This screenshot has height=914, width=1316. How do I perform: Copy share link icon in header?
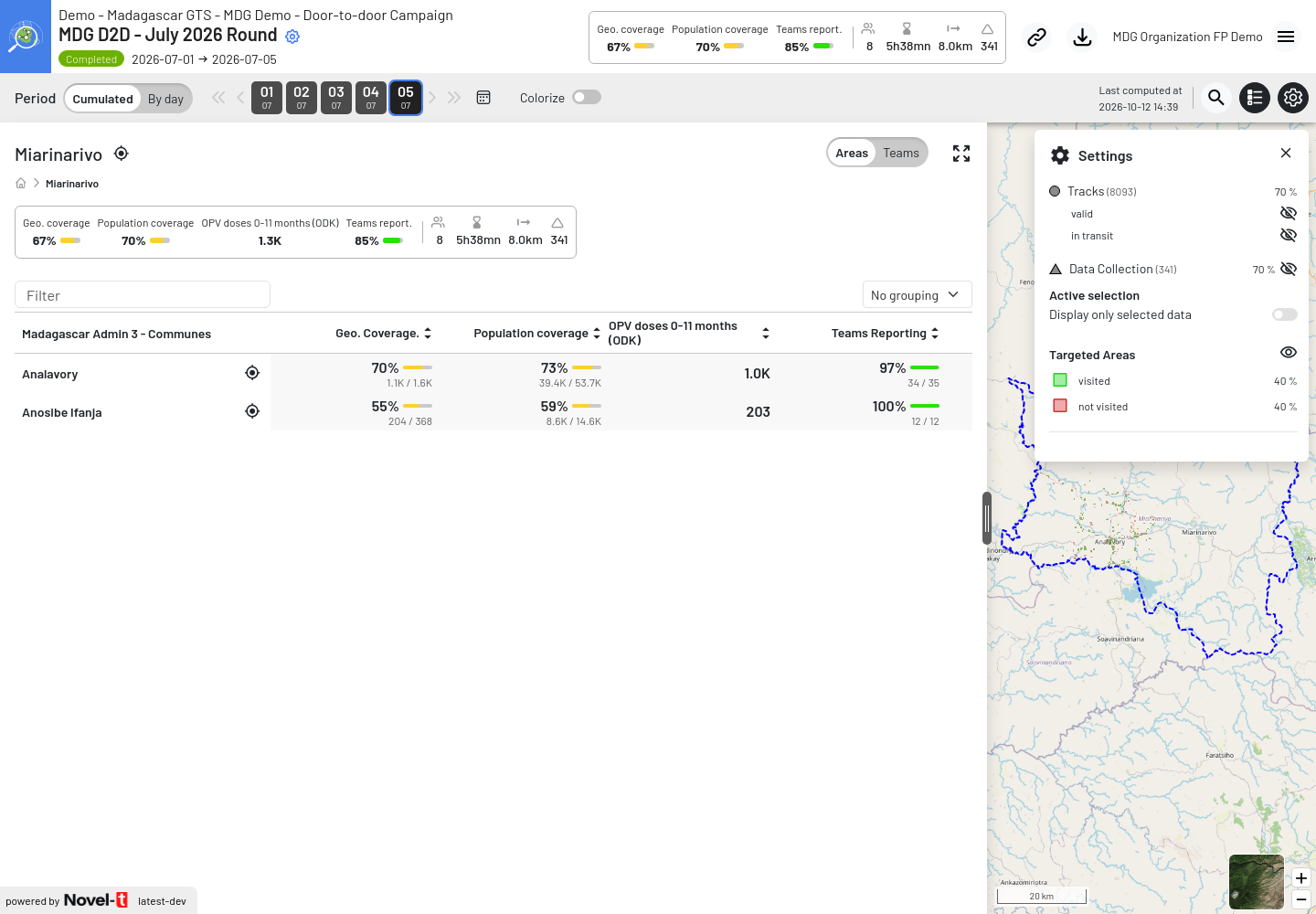pos(1036,37)
